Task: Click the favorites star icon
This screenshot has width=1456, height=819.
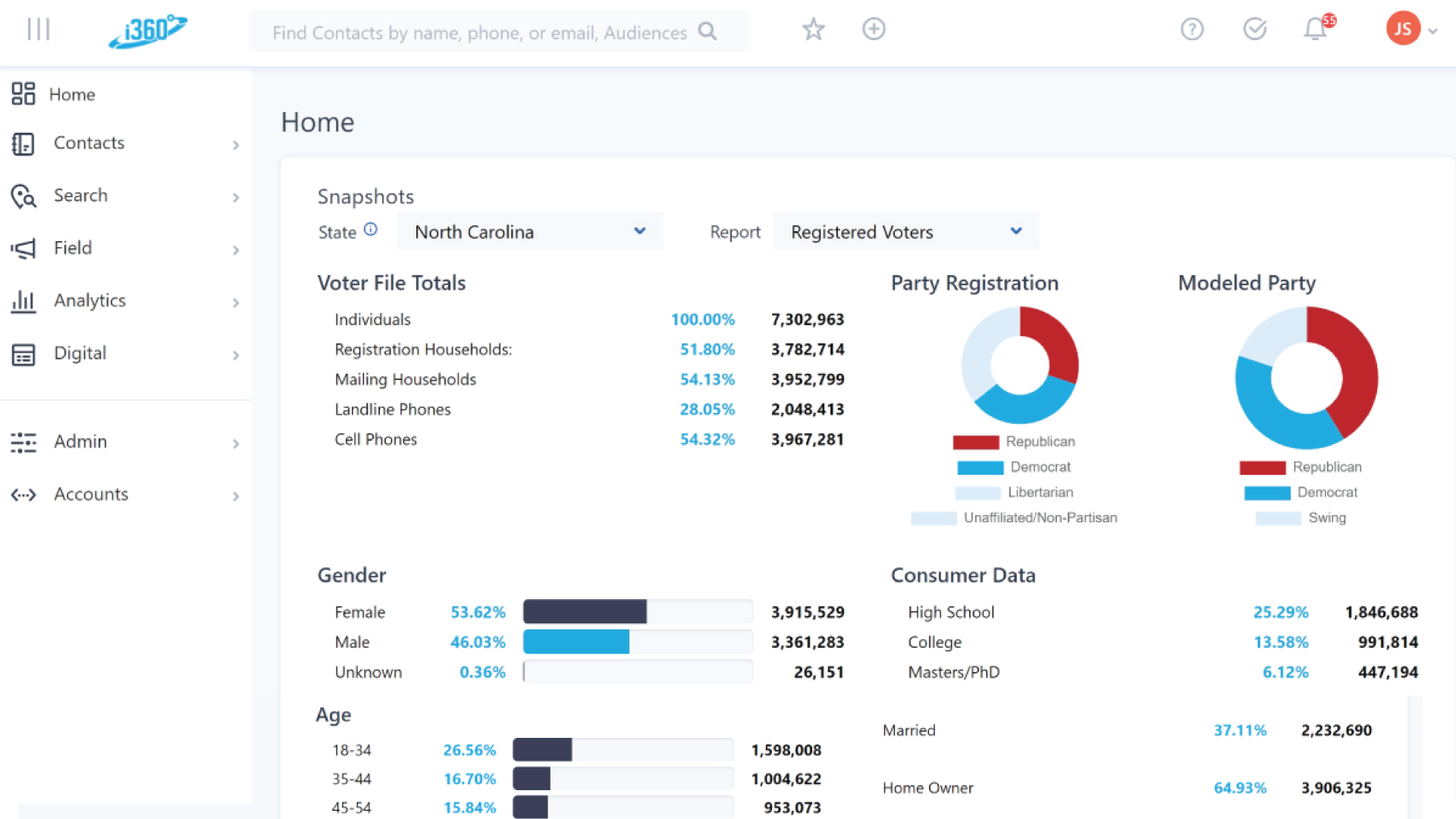Action: 813,30
